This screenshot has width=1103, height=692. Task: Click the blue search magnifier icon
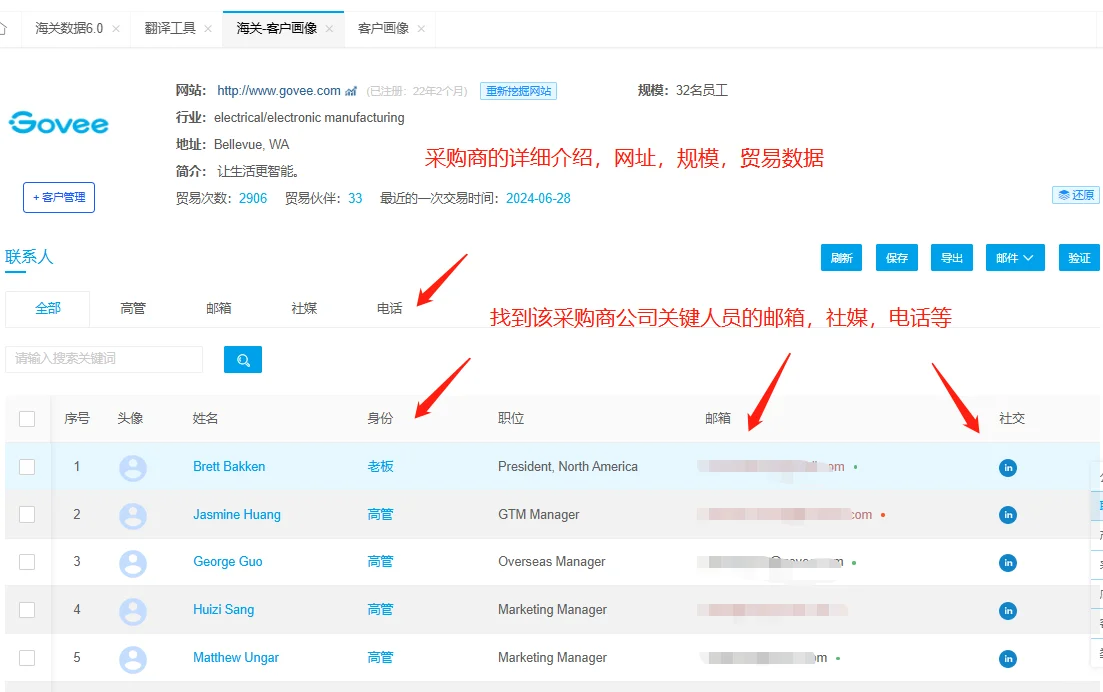click(x=242, y=359)
